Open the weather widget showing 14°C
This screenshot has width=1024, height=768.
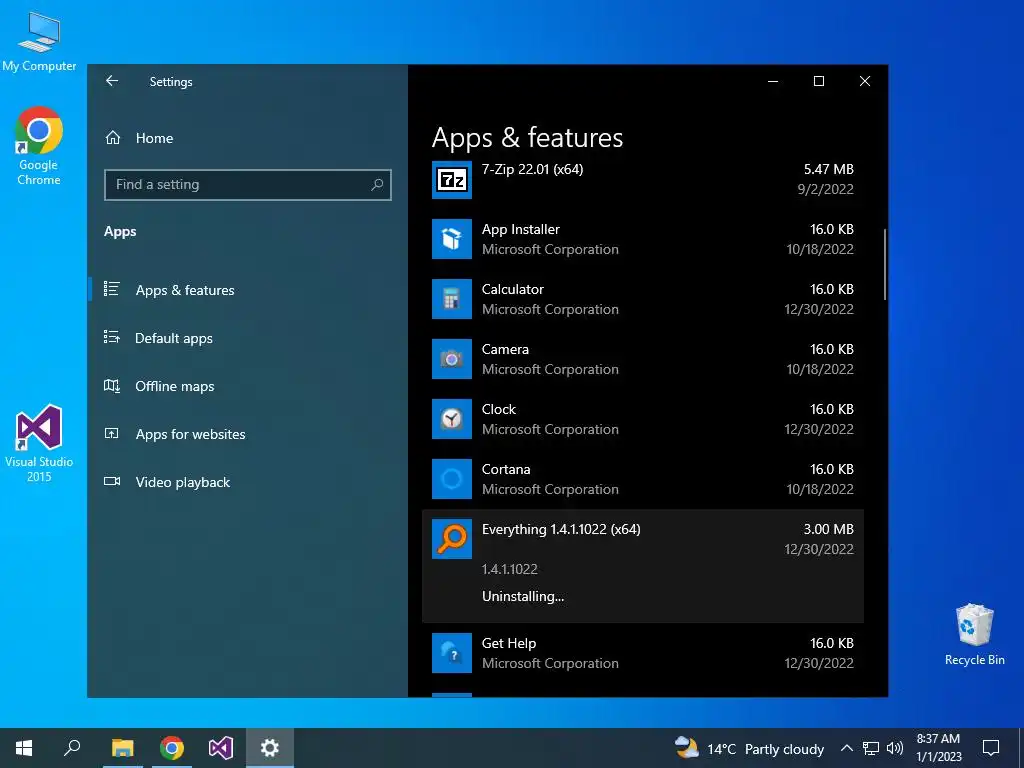(x=749, y=748)
